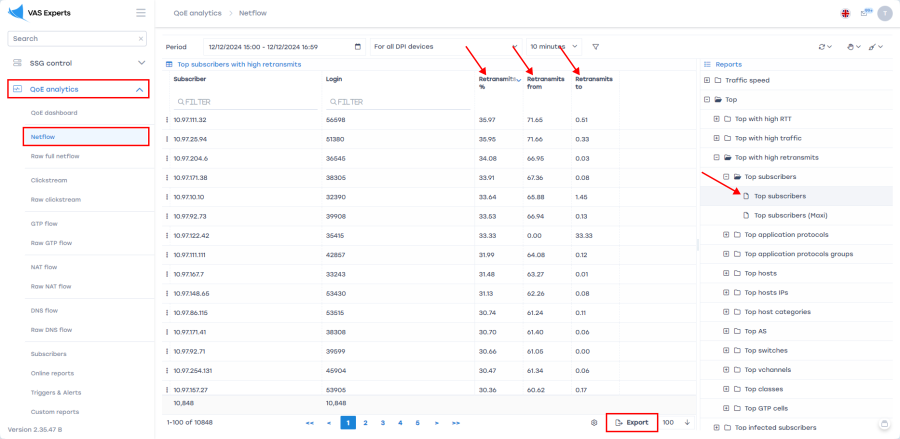Image resolution: width=900 pixels, height=439 pixels.
Task: Click the filter funnel icon
Action: [596, 47]
